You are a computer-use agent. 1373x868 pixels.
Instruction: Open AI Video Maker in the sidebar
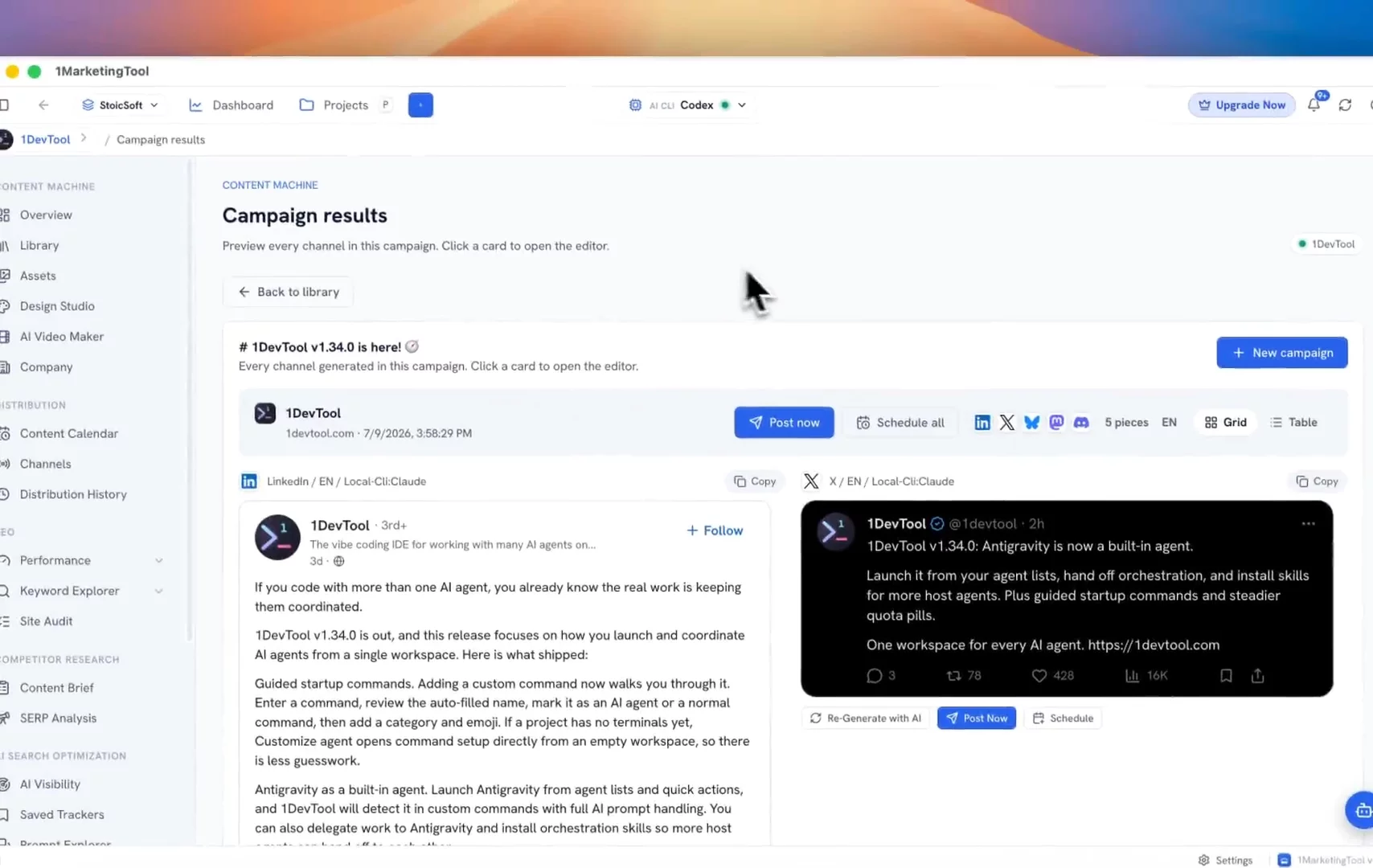62,337
